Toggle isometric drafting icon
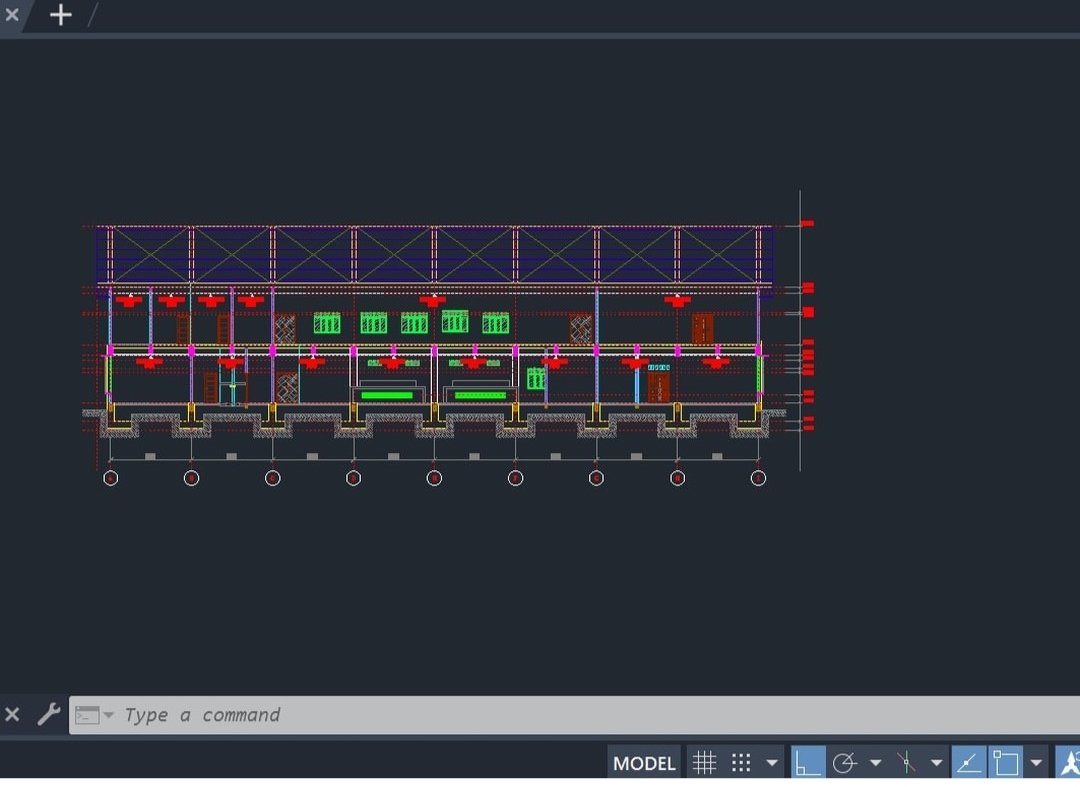The image size is (1080, 787). [x=906, y=762]
